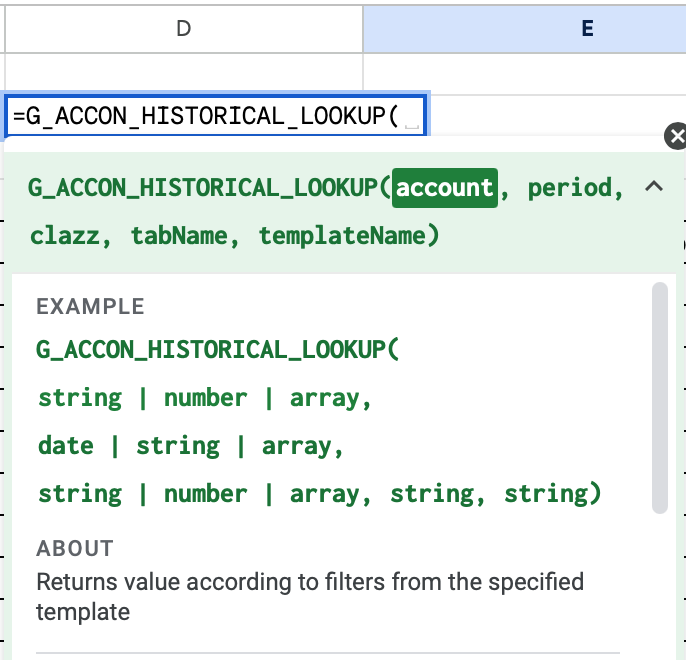
Task: Click the formula input cell containing =G_ACCON_HISTORICAL_LOOKUP(
Action: (216, 116)
